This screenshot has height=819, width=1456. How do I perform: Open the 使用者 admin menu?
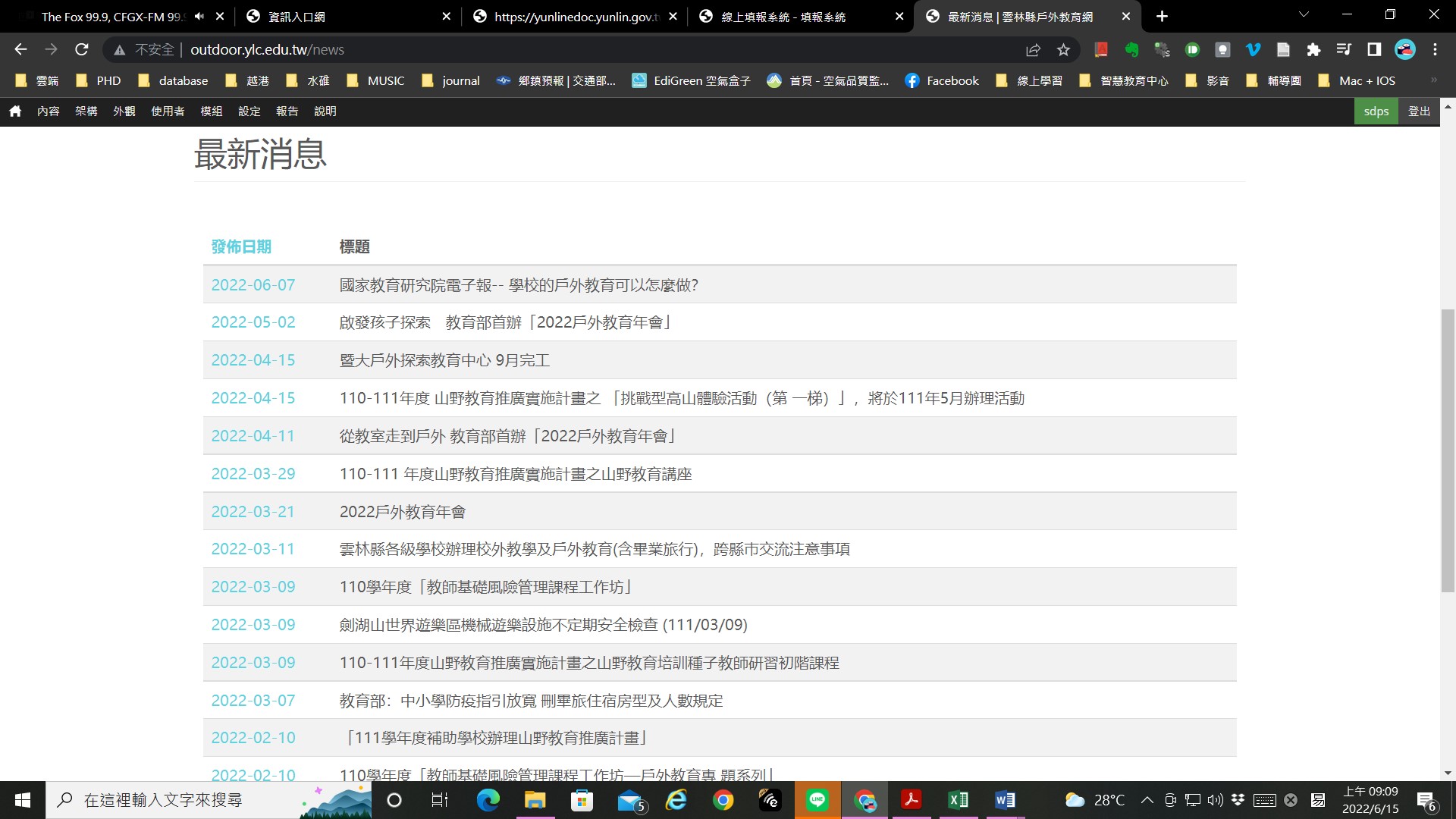click(x=168, y=111)
